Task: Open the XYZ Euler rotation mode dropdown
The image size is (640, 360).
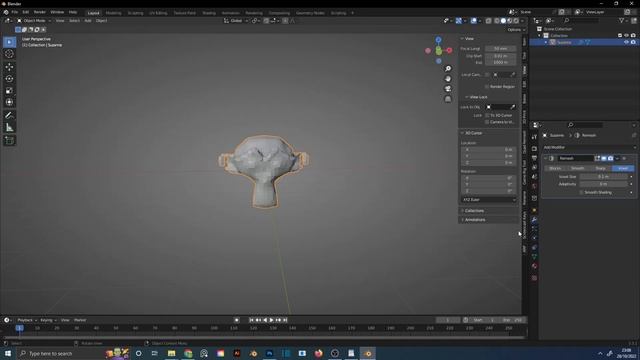Action: pos(489,200)
